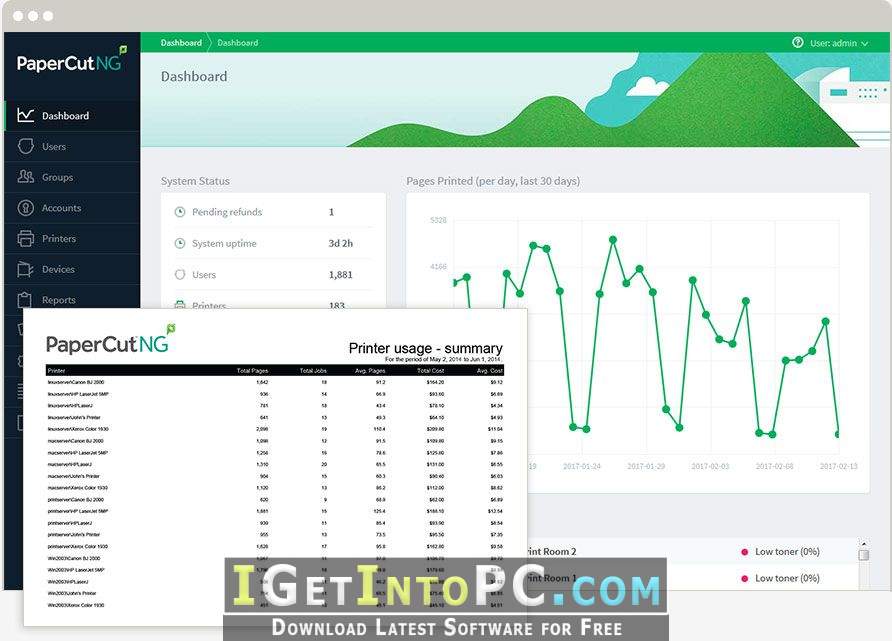The width and height of the screenshot is (892, 641).
Task: Click the Users count 1,881 in System Status
Action: pyautogui.click(x=341, y=275)
